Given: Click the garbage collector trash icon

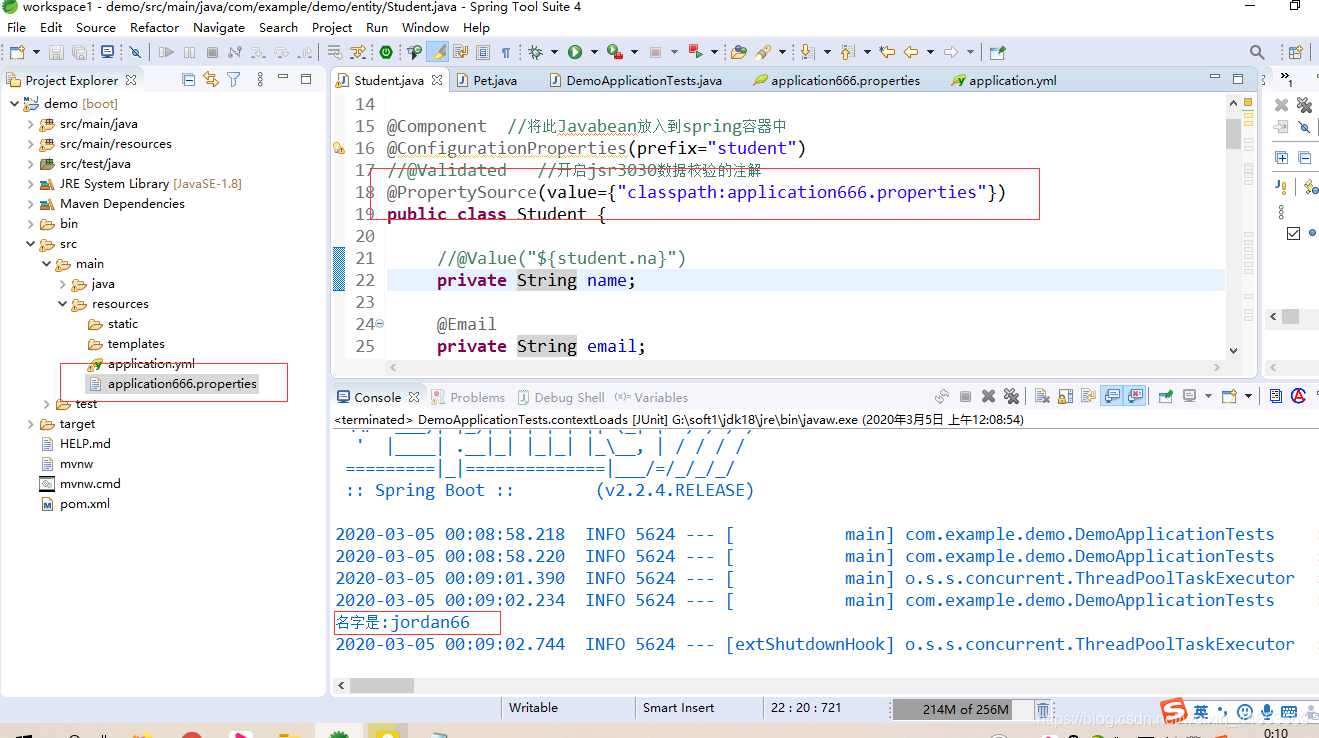Looking at the screenshot, I should 1042,709.
